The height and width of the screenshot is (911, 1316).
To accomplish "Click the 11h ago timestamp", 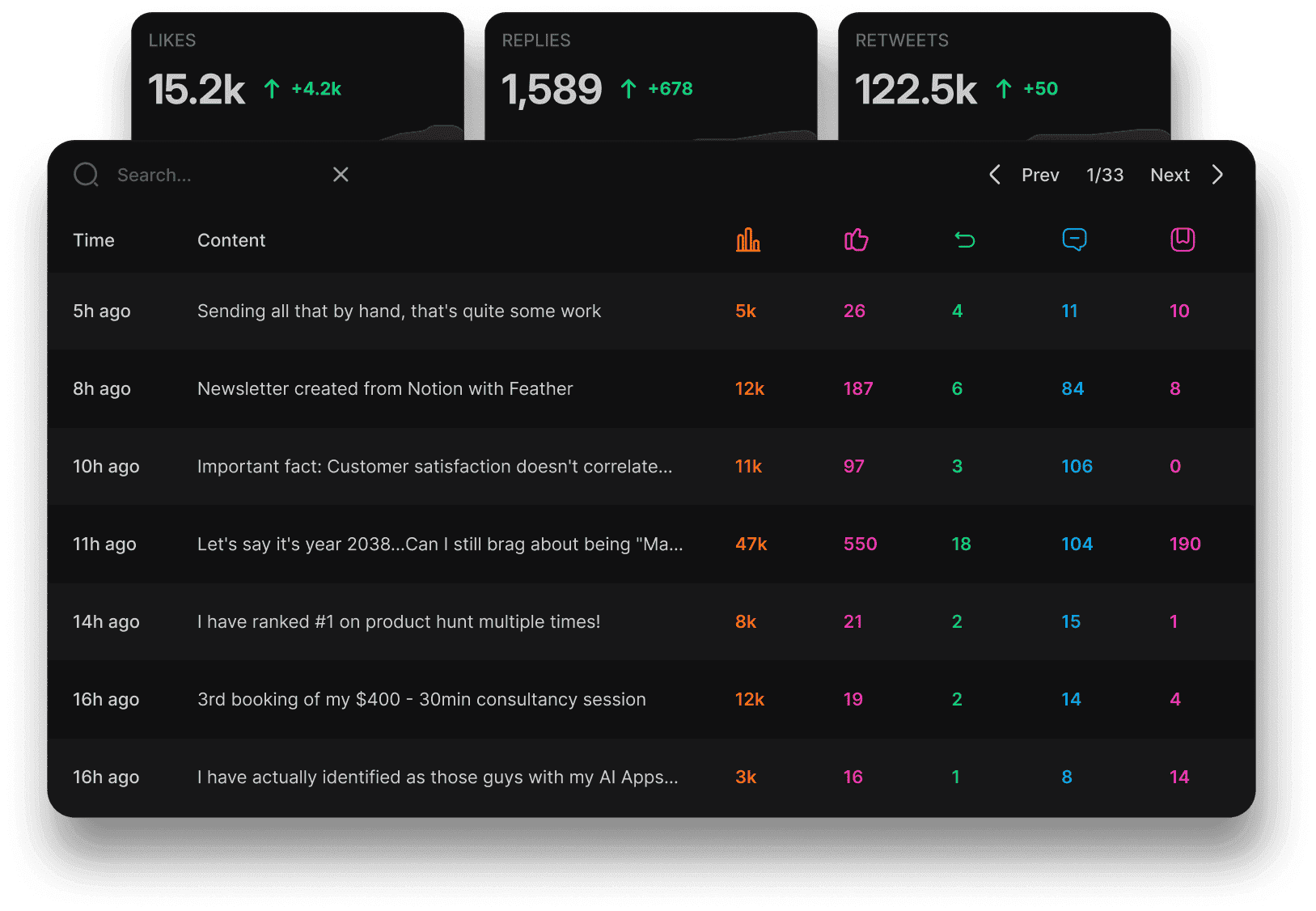I will [104, 544].
